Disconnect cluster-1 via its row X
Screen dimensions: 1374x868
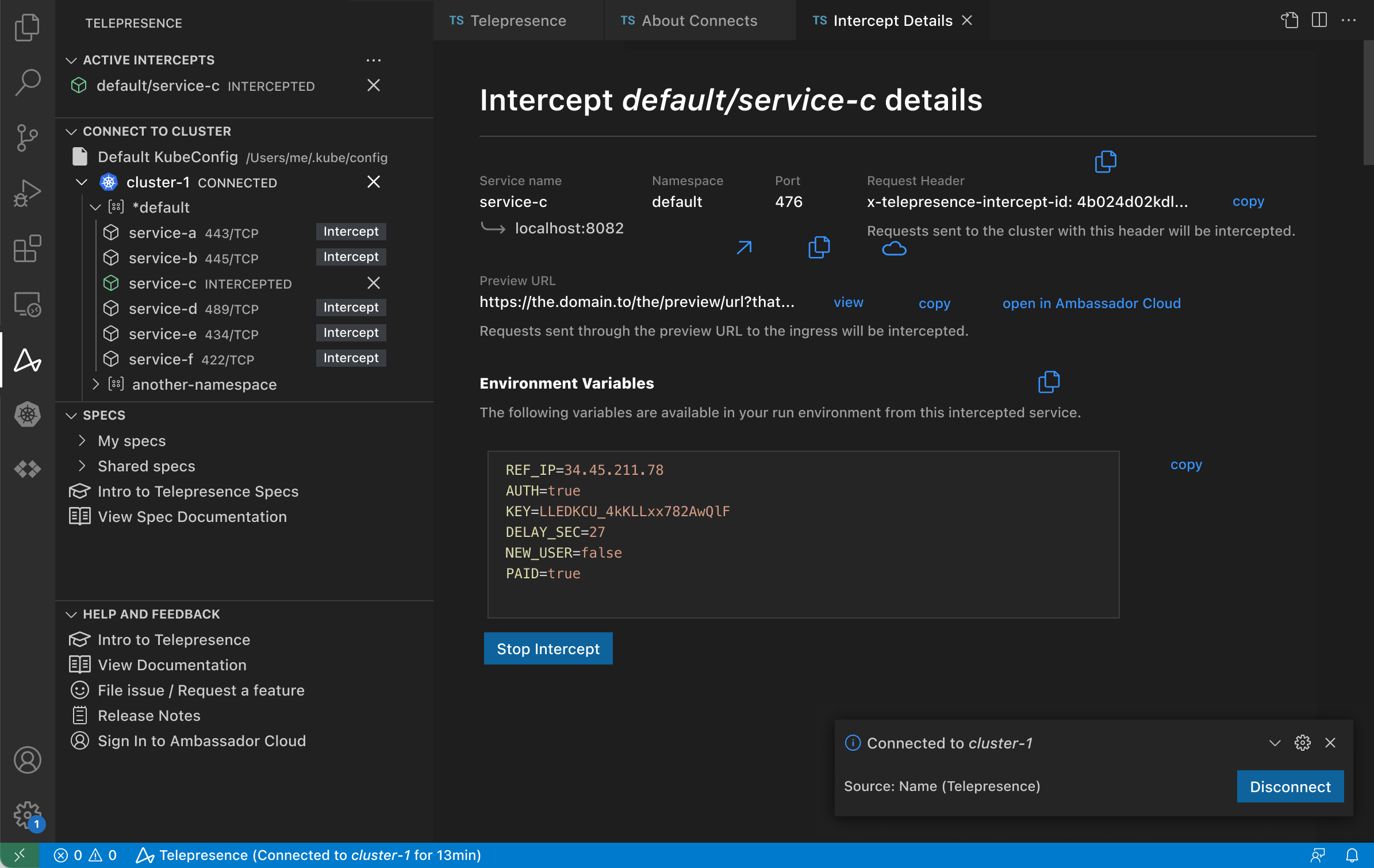point(374,182)
